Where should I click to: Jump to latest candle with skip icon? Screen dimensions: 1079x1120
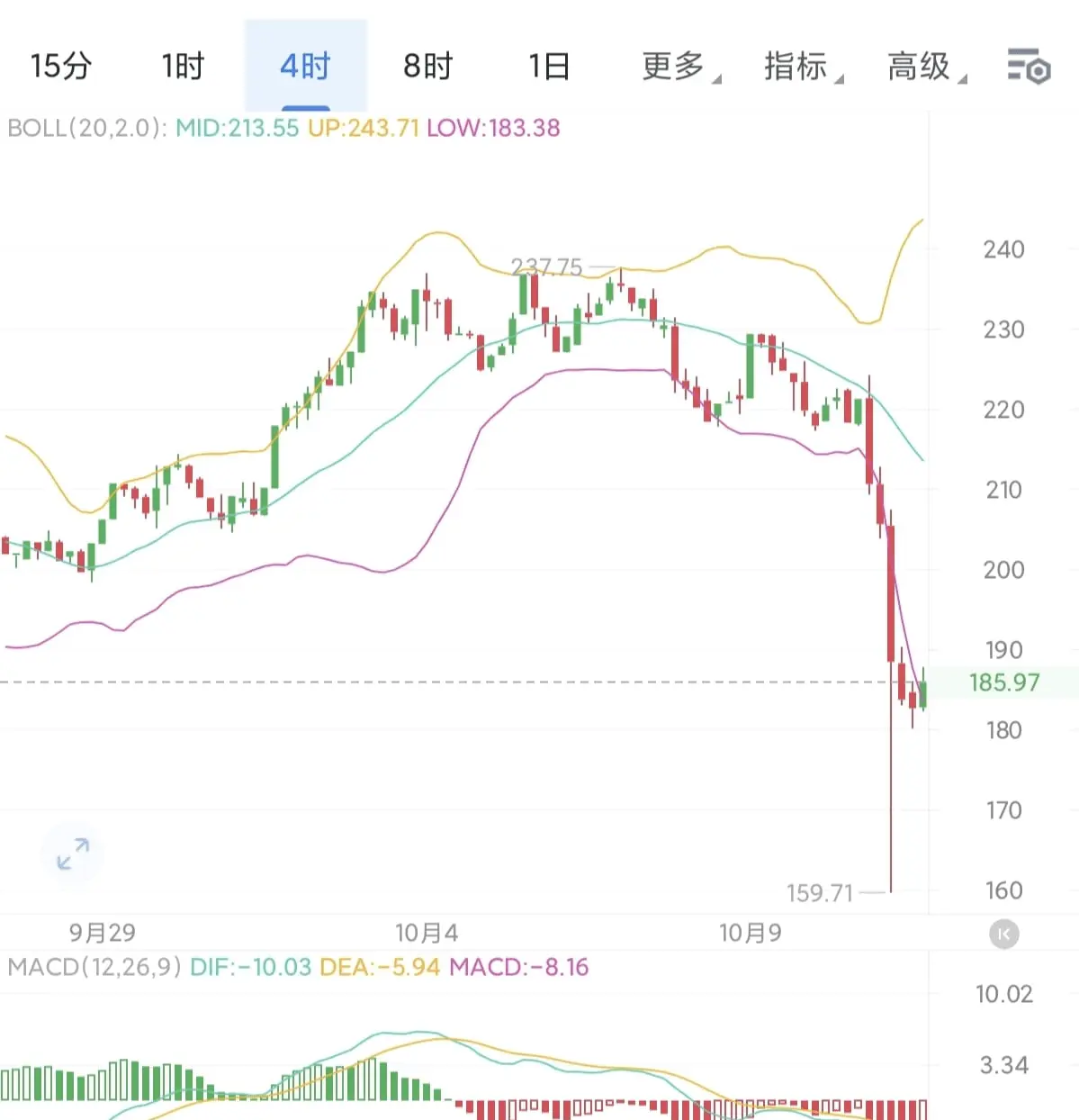(1004, 934)
